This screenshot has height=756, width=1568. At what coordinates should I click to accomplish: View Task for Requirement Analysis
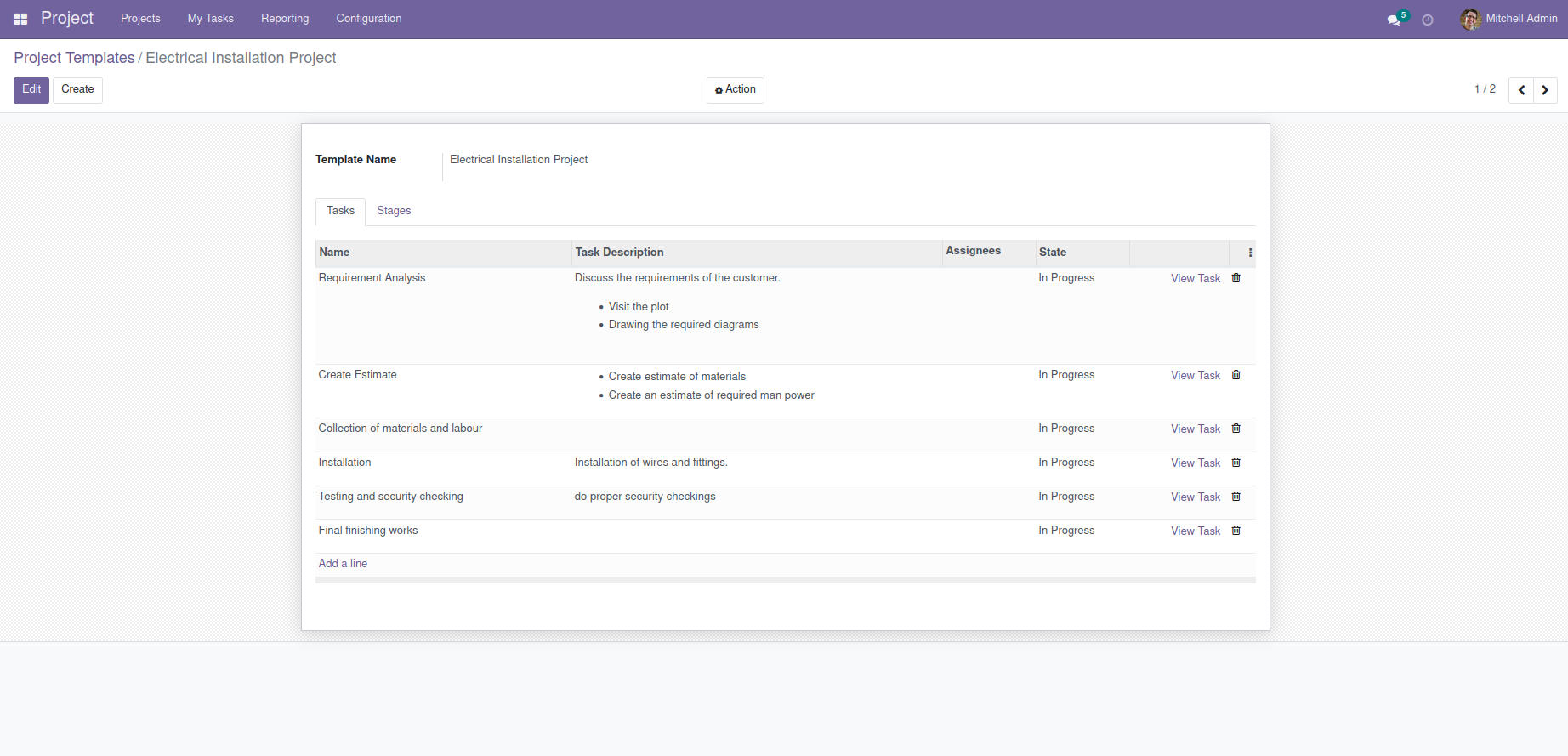pos(1196,279)
